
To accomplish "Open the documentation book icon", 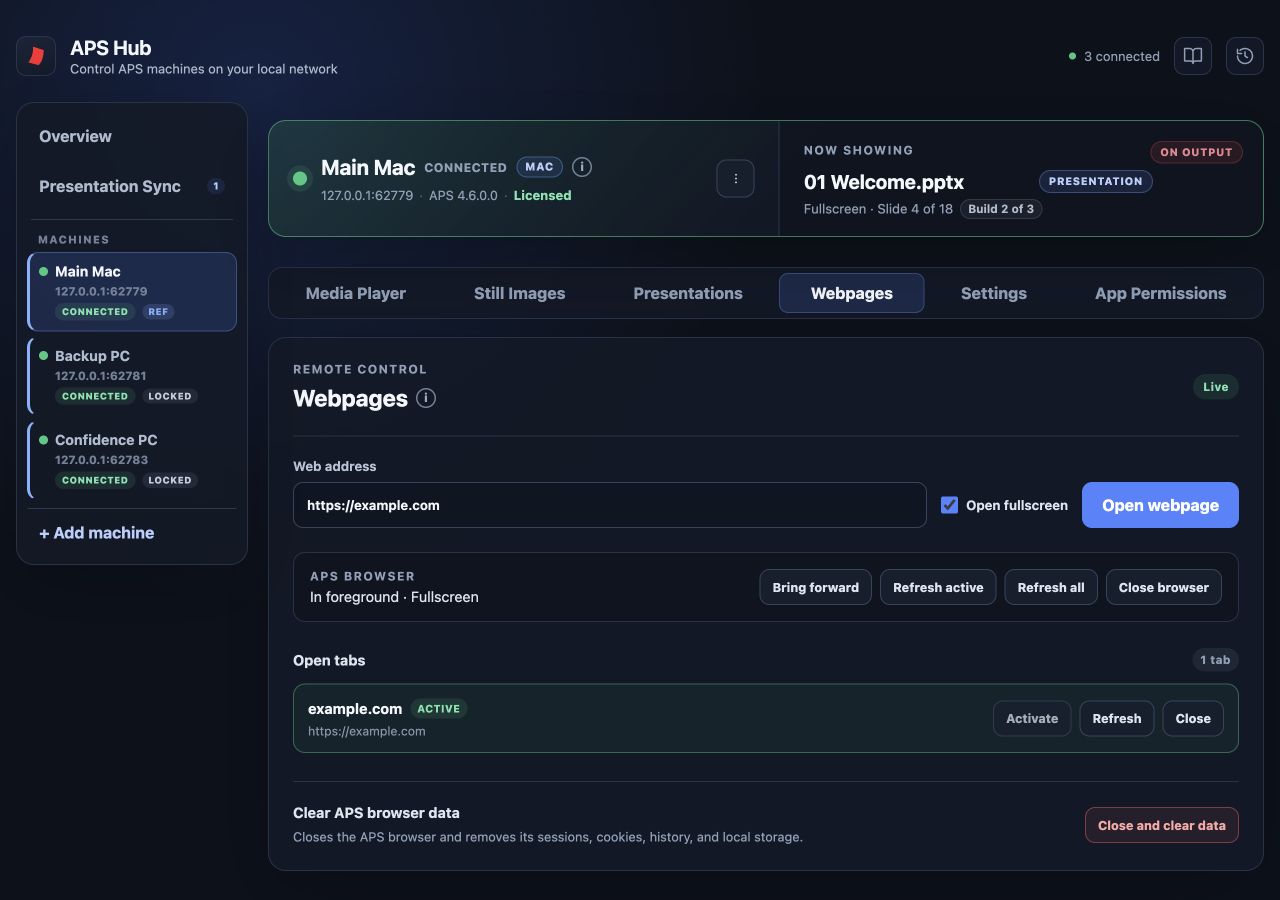I will coord(1193,56).
